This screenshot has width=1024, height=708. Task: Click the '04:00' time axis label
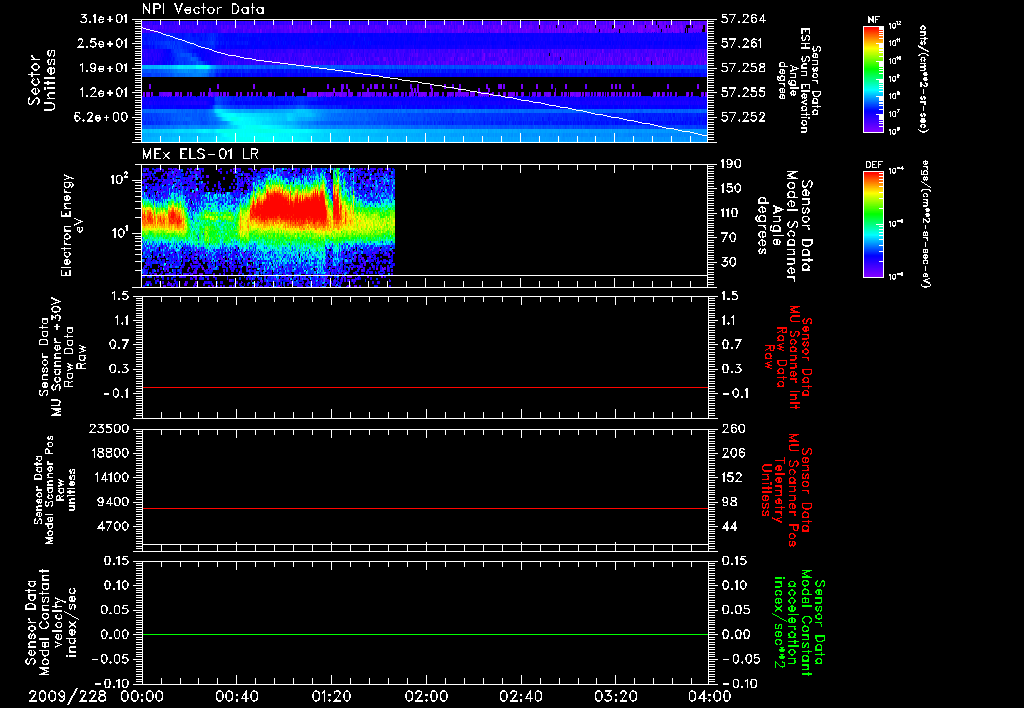click(x=710, y=696)
